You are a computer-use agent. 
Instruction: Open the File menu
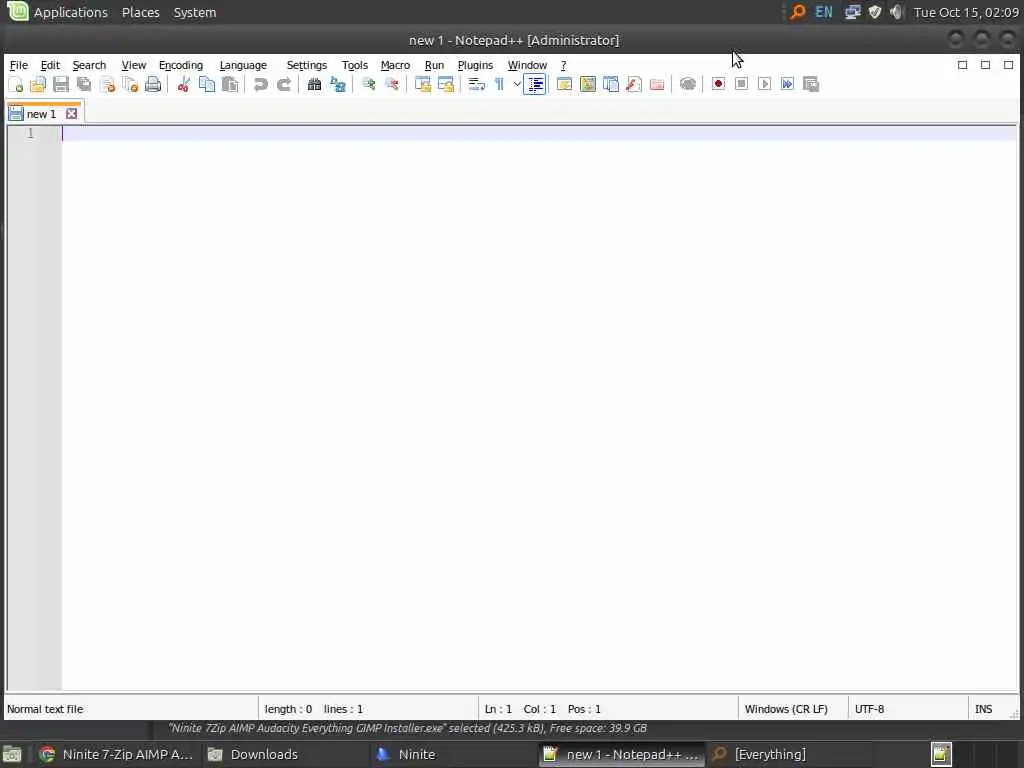click(x=19, y=65)
